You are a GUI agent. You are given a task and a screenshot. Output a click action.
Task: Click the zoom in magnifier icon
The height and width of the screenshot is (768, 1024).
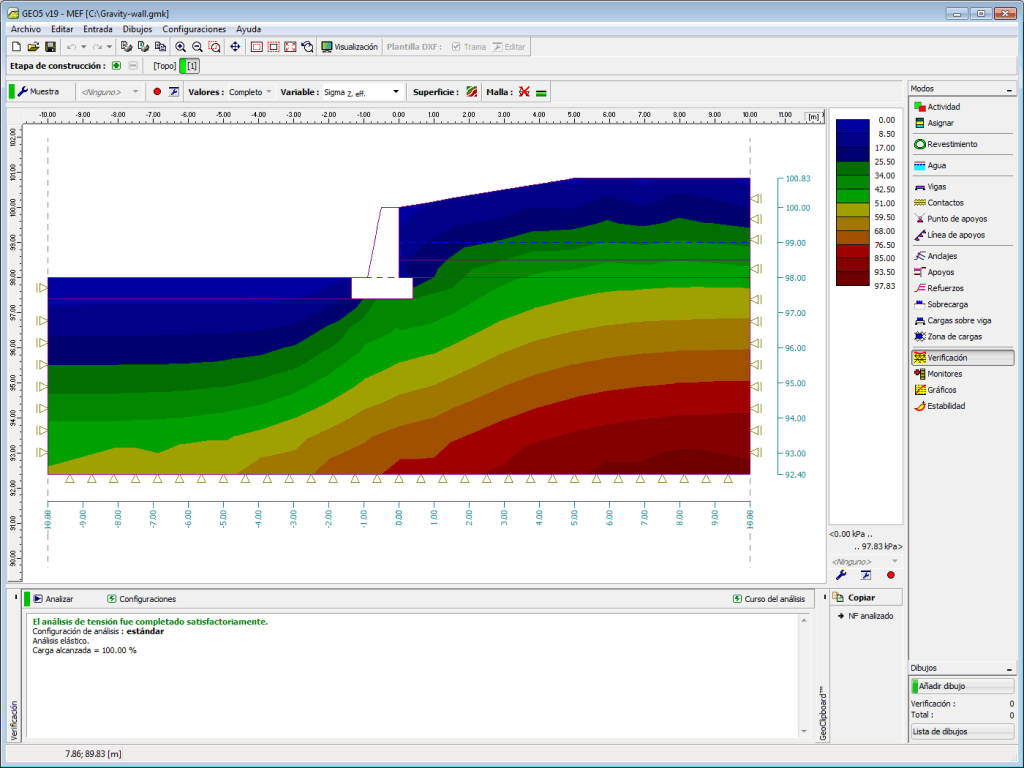181,47
